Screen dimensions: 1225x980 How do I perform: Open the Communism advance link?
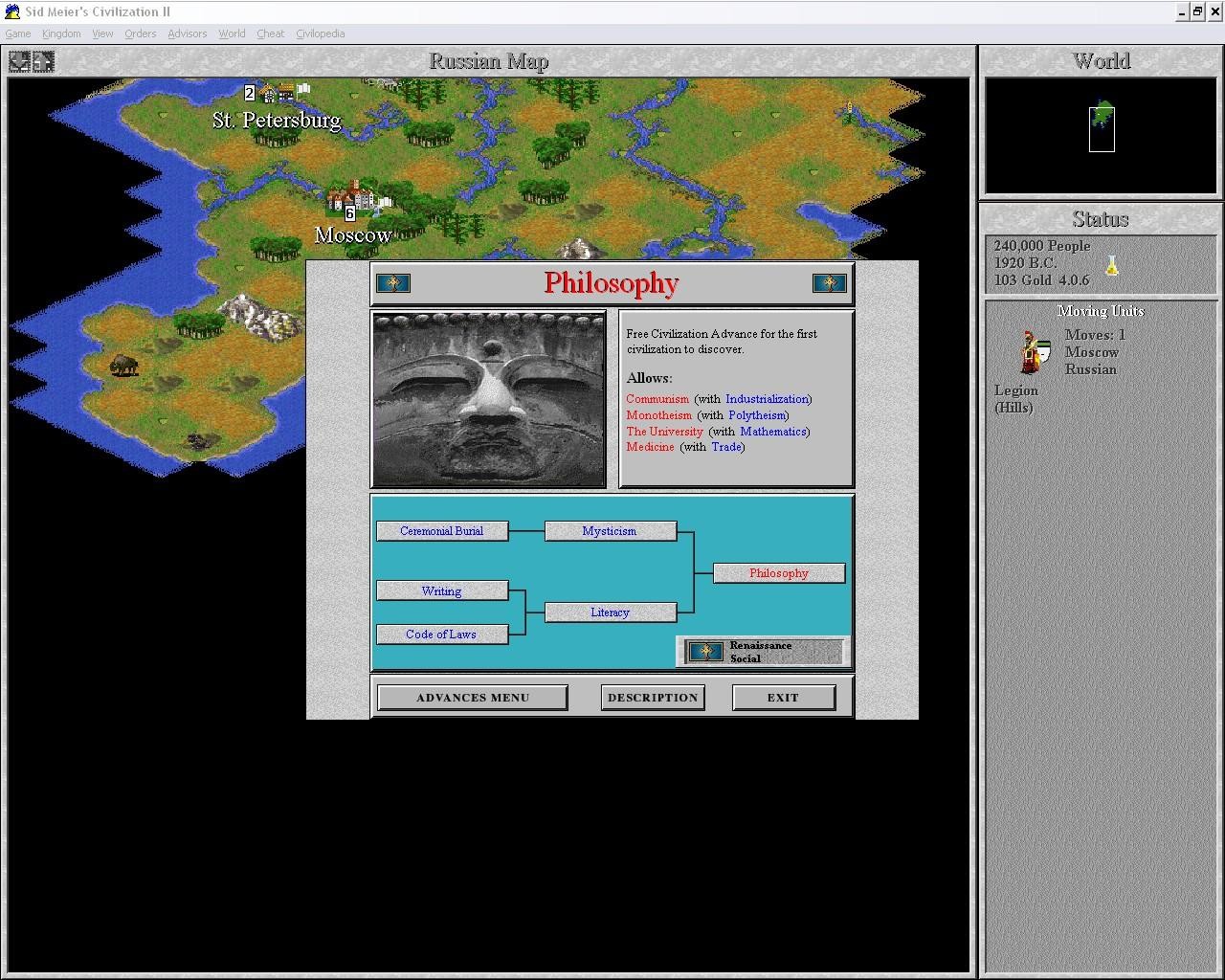click(x=657, y=399)
